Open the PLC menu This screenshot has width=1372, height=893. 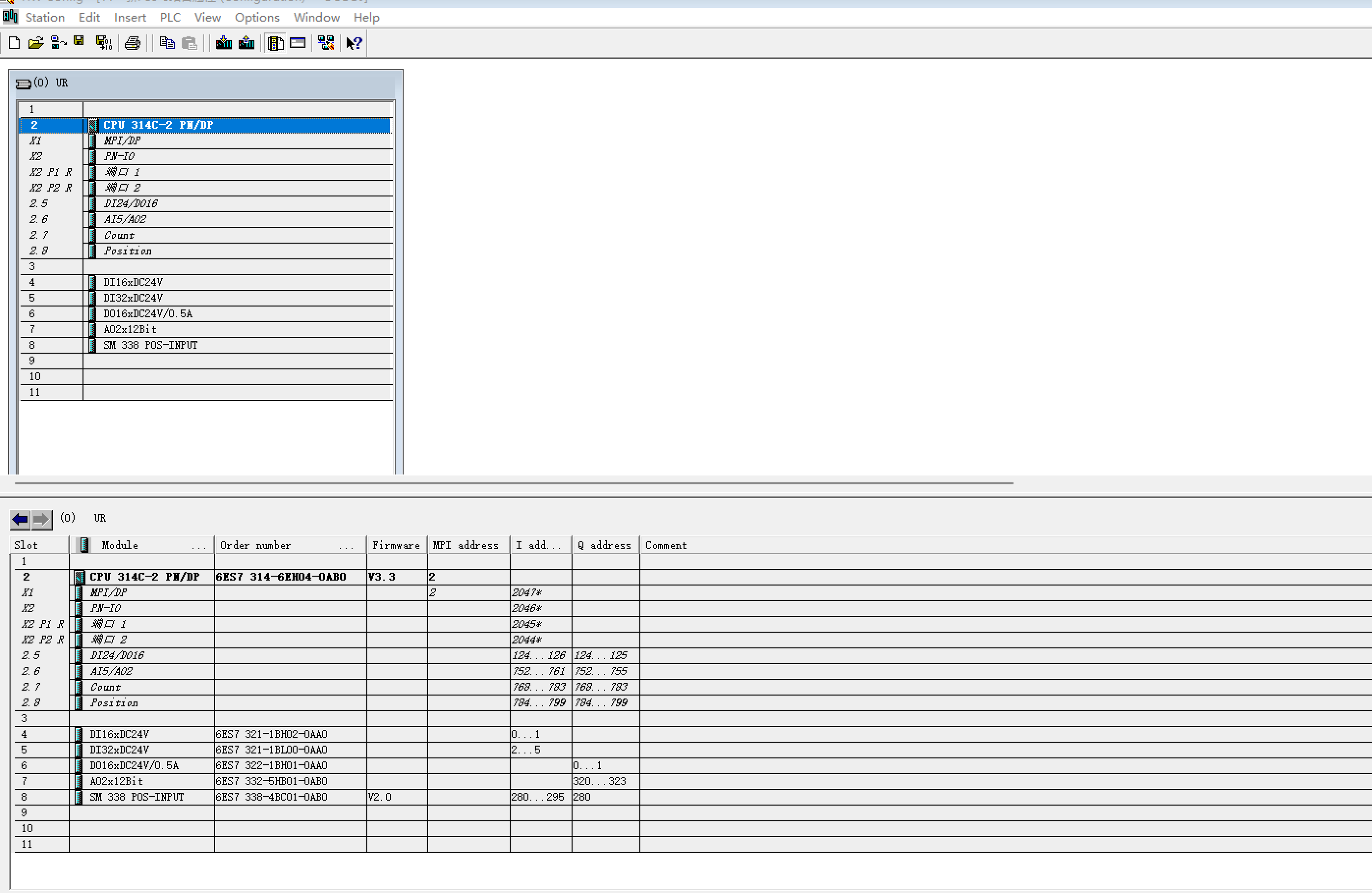point(170,17)
